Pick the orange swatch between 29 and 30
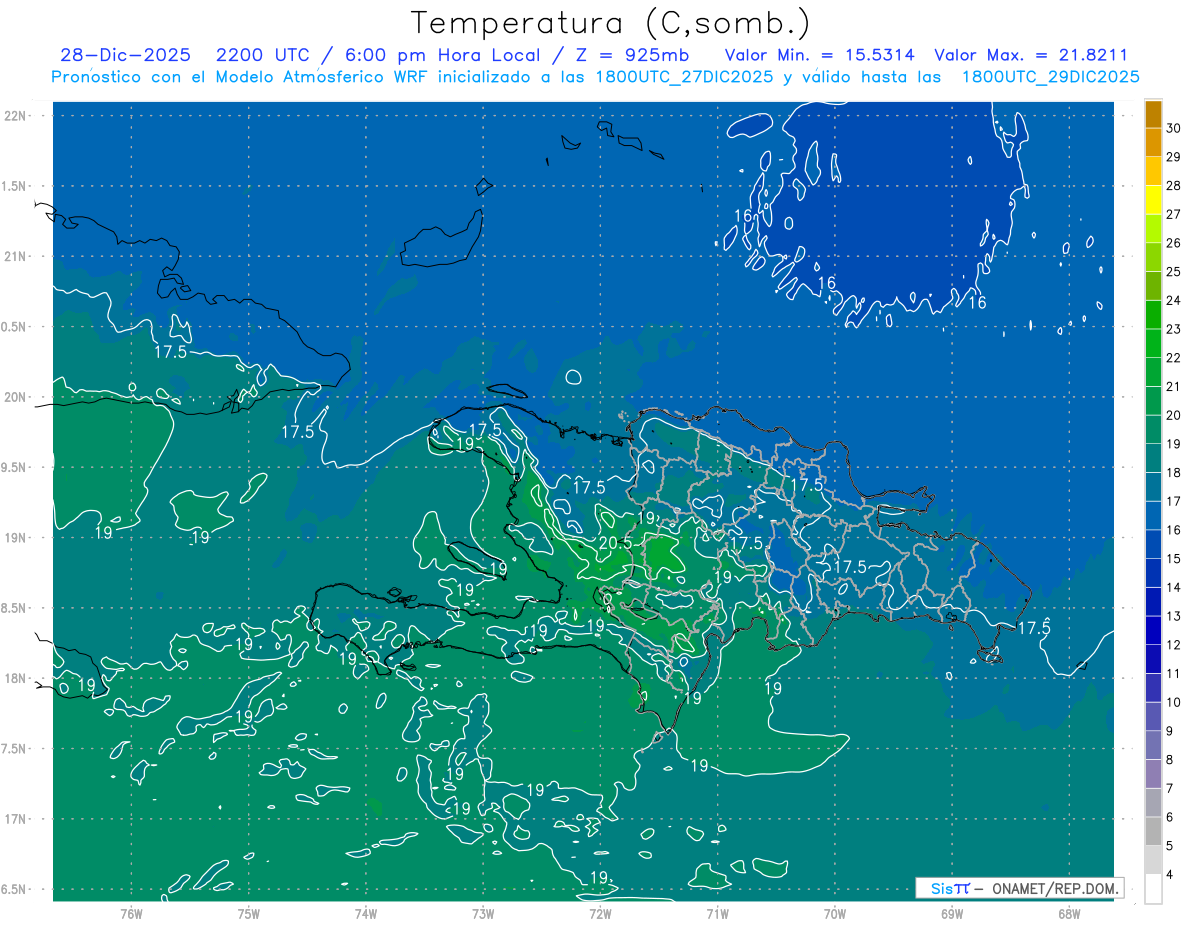The width and height of the screenshot is (1200, 927). (1154, 142)
